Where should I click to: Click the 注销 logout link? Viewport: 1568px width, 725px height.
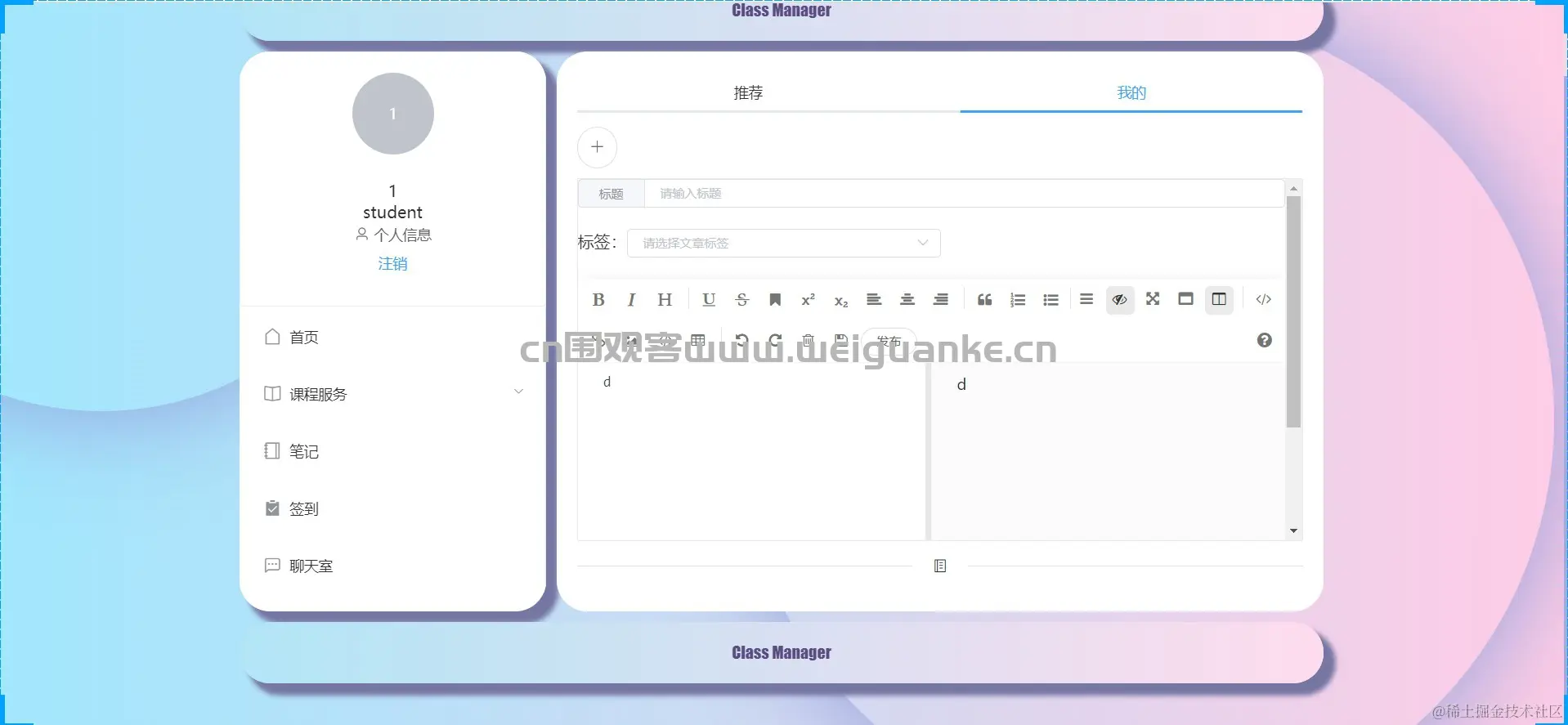(392, 263)
